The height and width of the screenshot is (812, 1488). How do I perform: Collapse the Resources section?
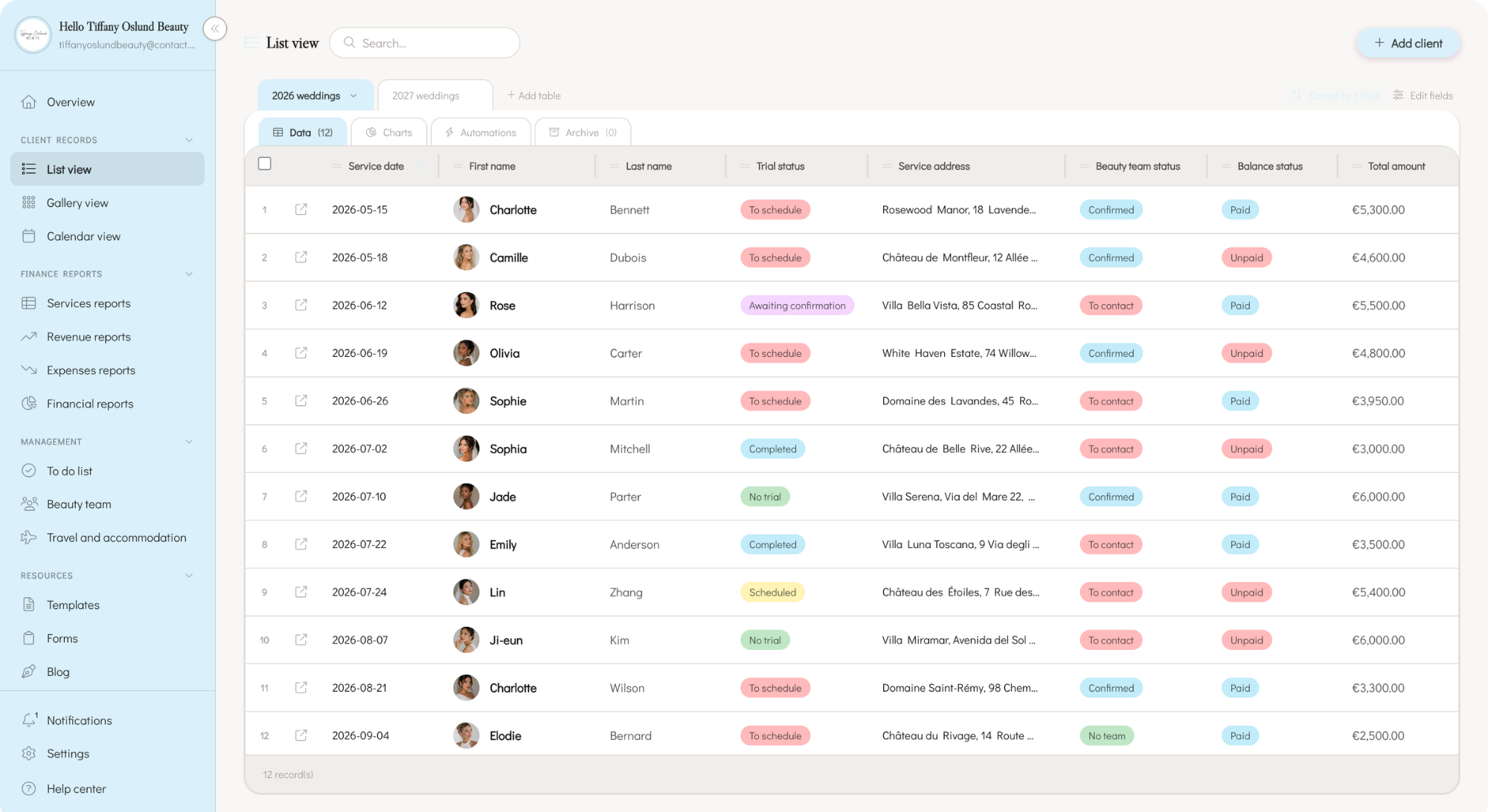click(189, 576)
